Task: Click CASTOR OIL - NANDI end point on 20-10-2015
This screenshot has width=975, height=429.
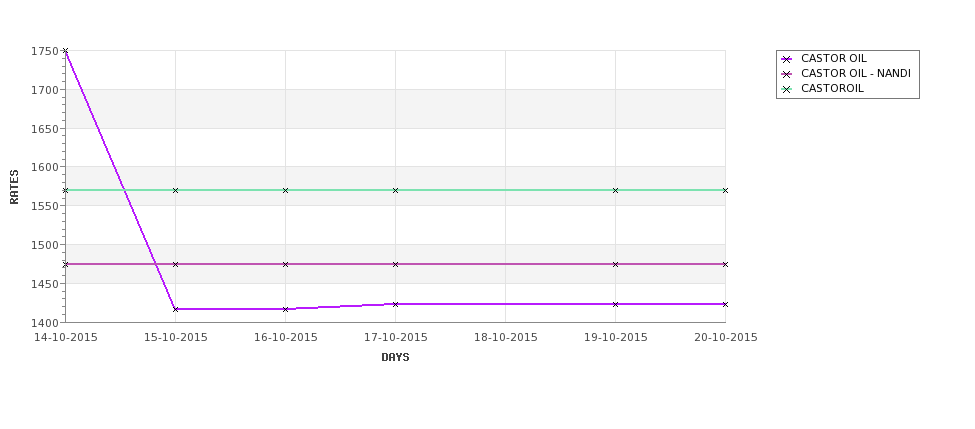Action: [x=725, y=264]
